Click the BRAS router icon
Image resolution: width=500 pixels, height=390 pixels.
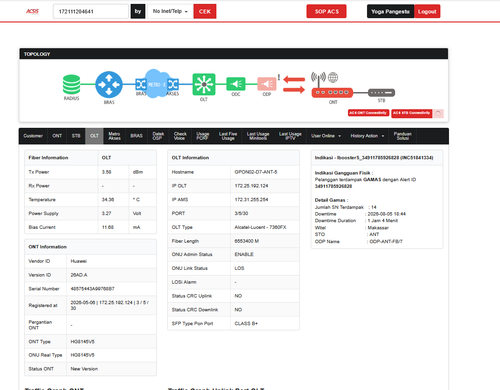[x=109, y=85]
